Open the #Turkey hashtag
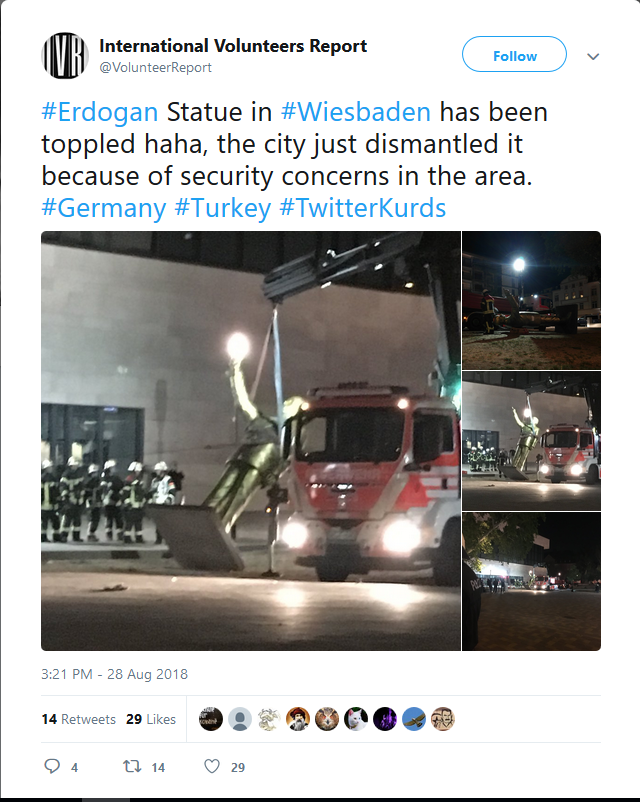 [x=223, y=208]
